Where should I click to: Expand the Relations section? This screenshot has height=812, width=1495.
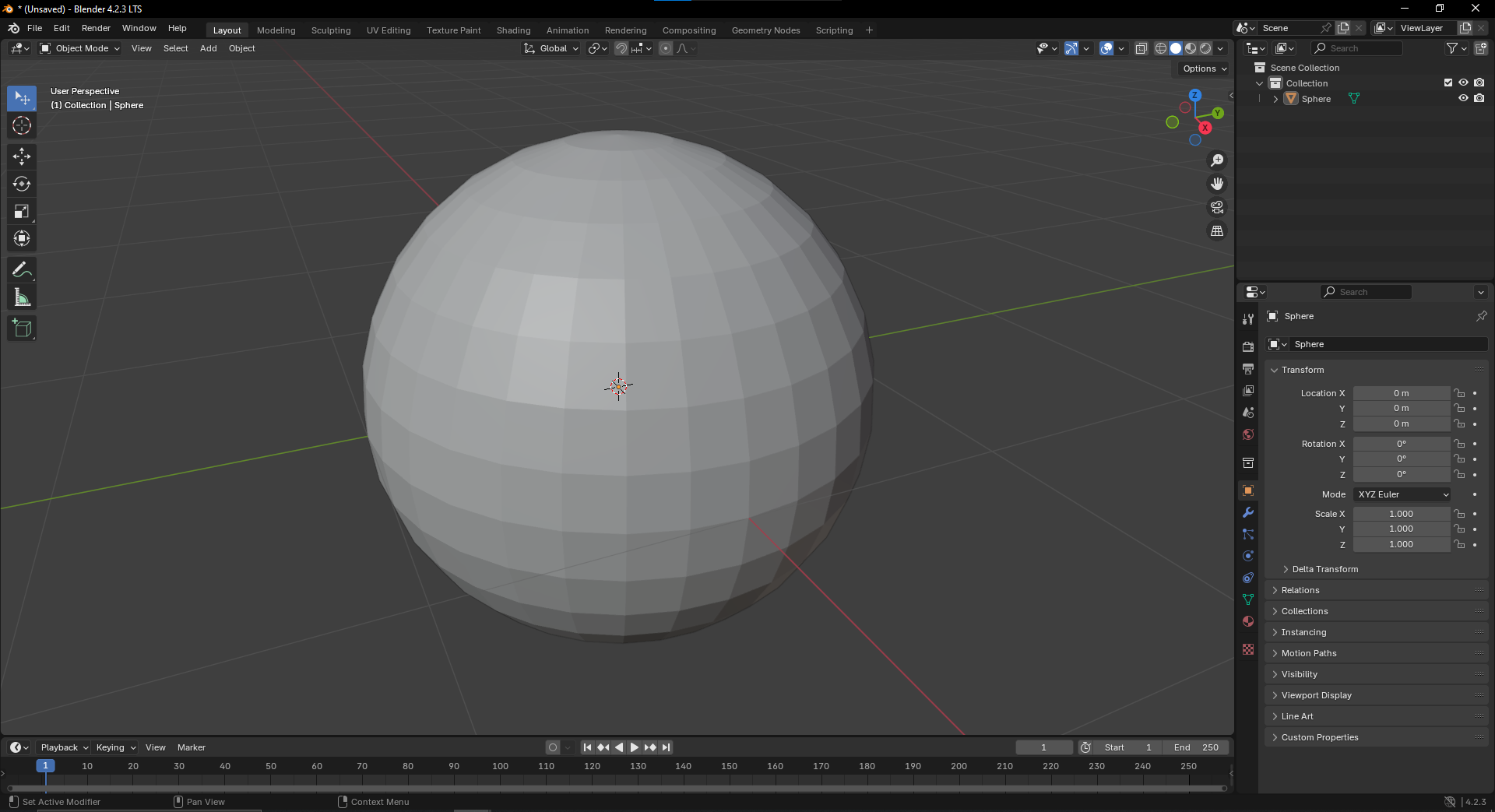point(1302,589)
